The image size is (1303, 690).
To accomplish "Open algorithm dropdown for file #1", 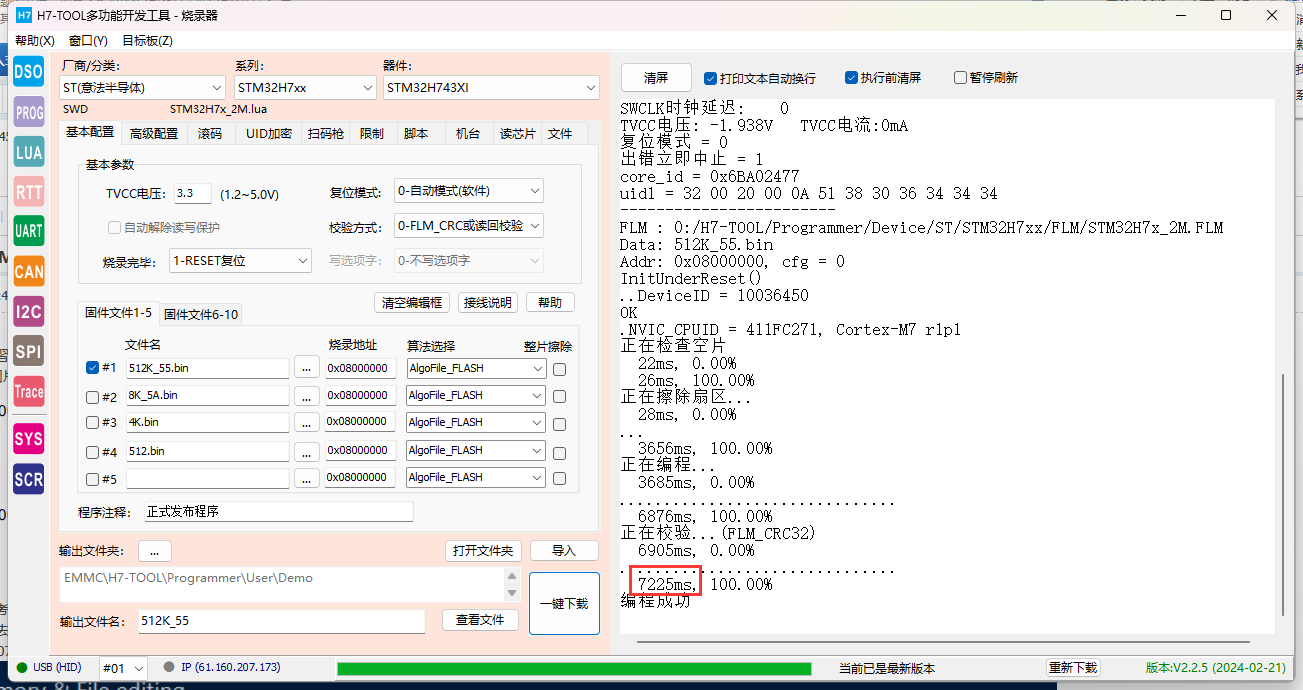I will 475,368.
